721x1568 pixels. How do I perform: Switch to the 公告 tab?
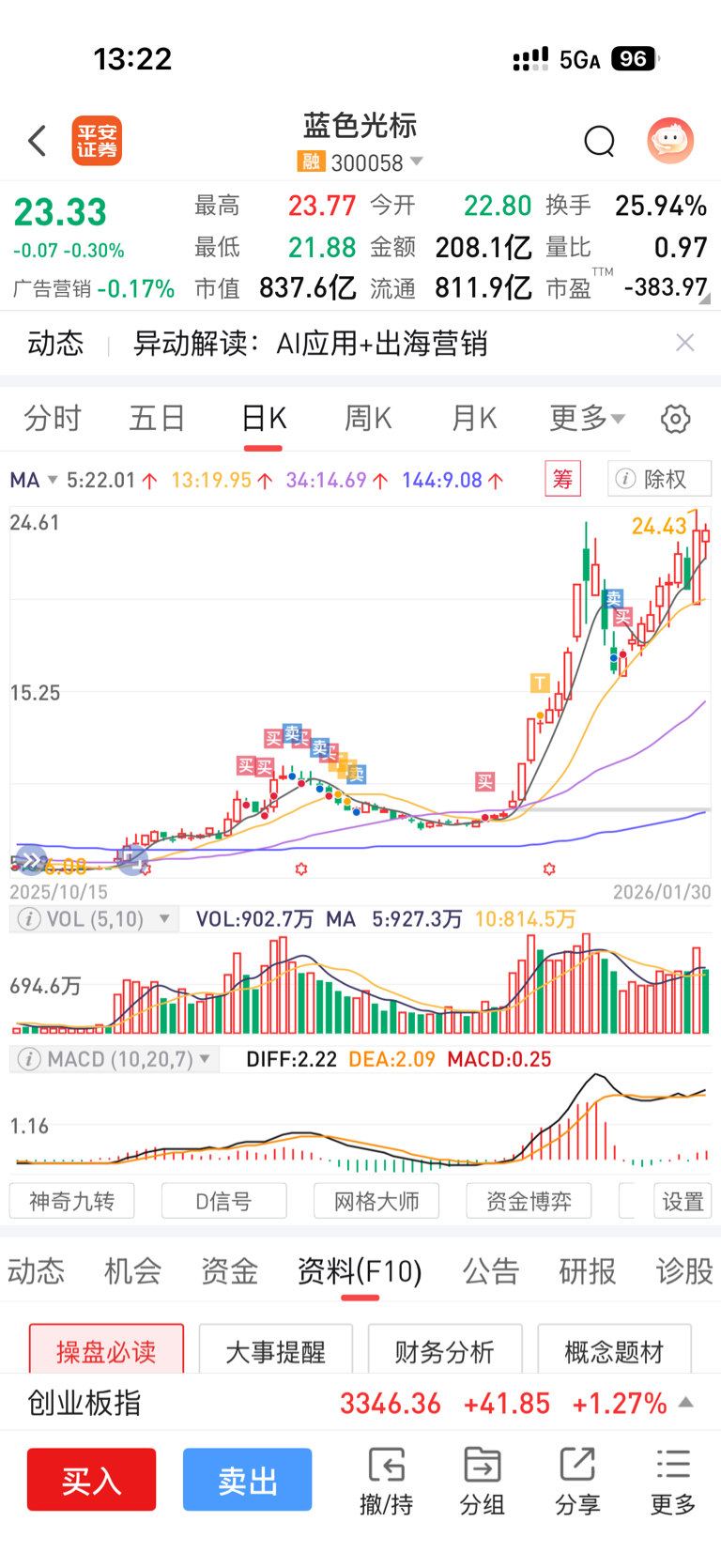click(490, 1271)
